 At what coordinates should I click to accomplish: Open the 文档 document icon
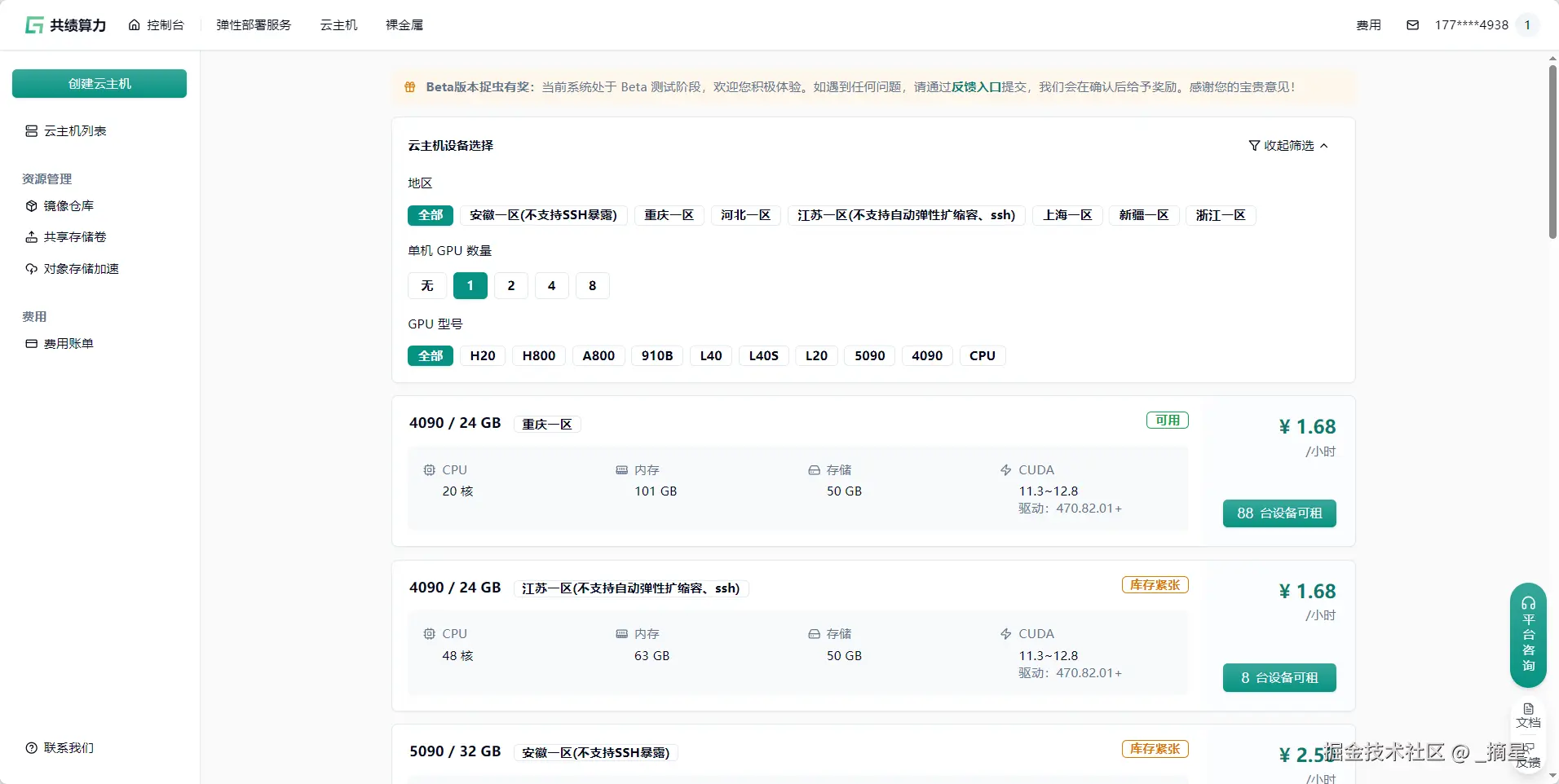click(1529, 709)
